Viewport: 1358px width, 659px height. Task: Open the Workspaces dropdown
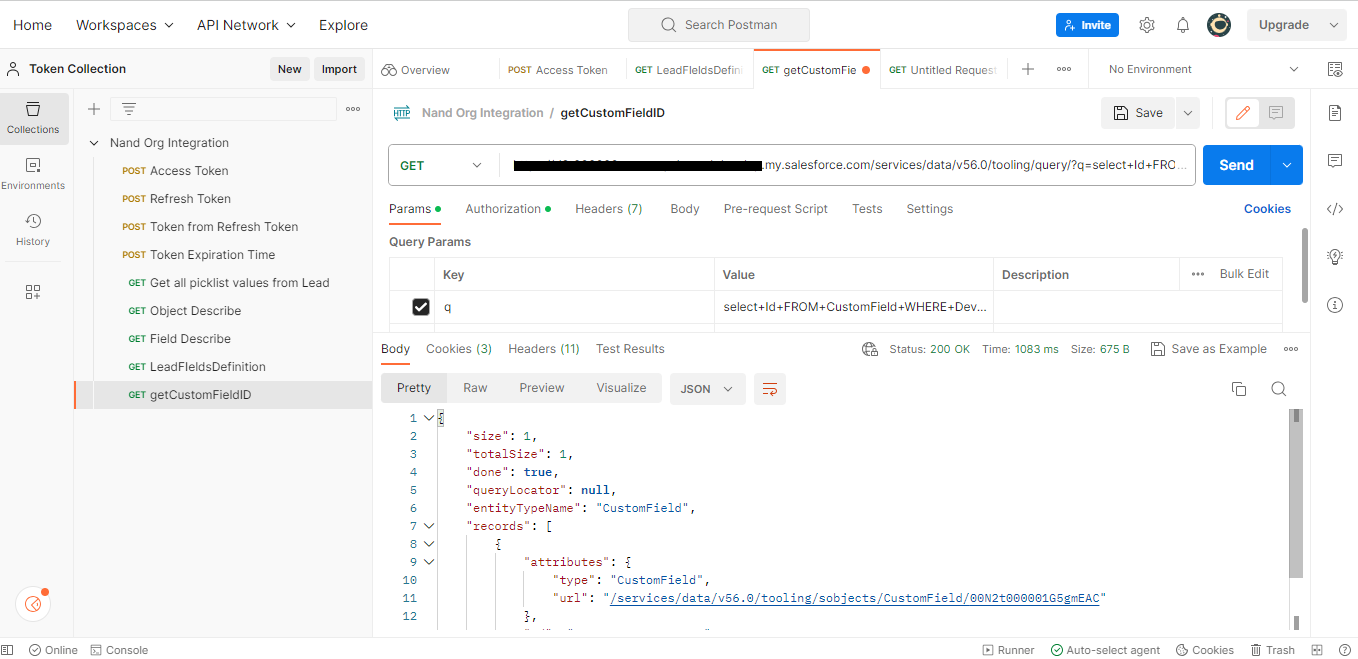[125, 25]
